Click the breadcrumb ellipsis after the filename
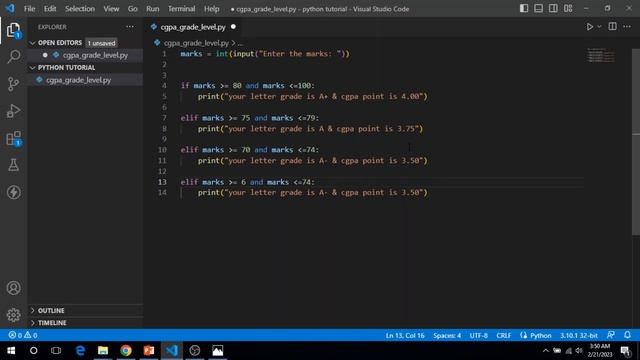The height and width of the screenshot is (360, 640). click(240, 43)
